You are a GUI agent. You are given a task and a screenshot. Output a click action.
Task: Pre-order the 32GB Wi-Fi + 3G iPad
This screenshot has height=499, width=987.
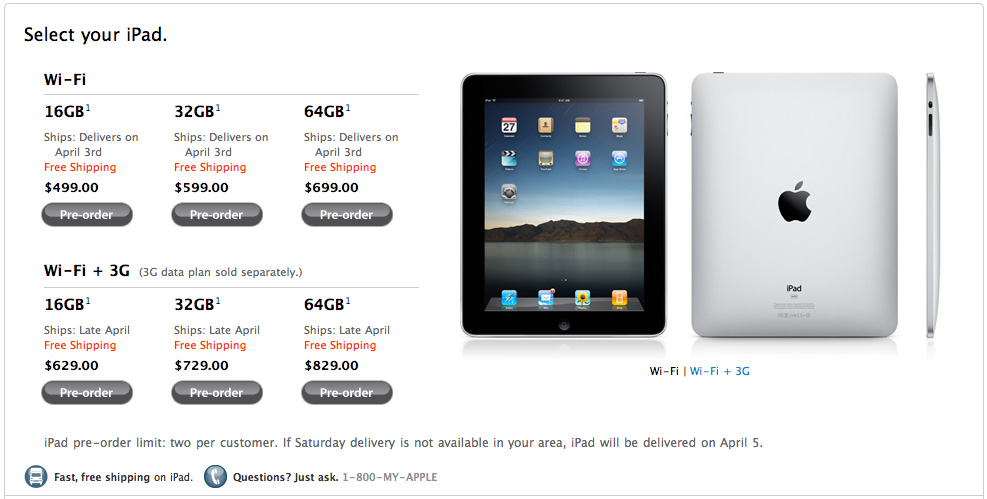(x=217, y=393)
